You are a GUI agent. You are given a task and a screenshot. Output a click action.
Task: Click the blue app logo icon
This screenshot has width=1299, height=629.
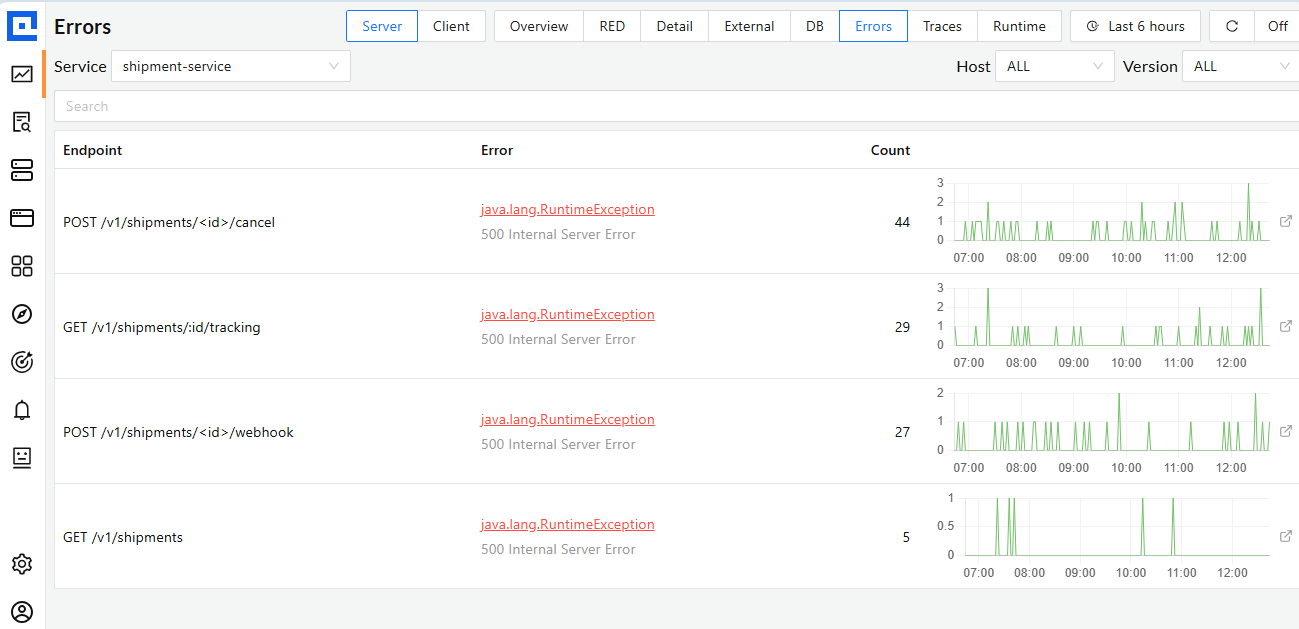[x=22, y=25]
